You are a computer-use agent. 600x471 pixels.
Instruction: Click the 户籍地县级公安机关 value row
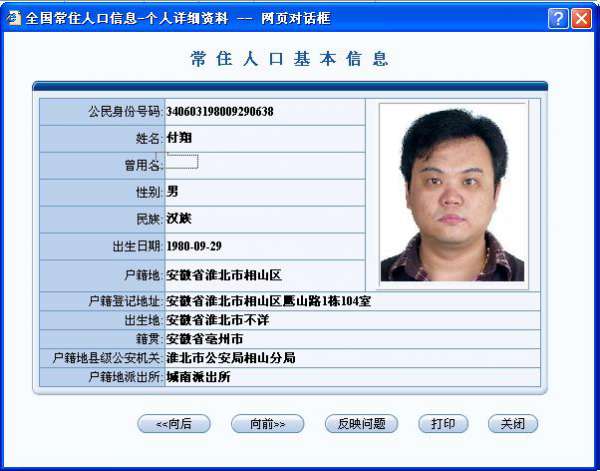(x=352, y=358)
